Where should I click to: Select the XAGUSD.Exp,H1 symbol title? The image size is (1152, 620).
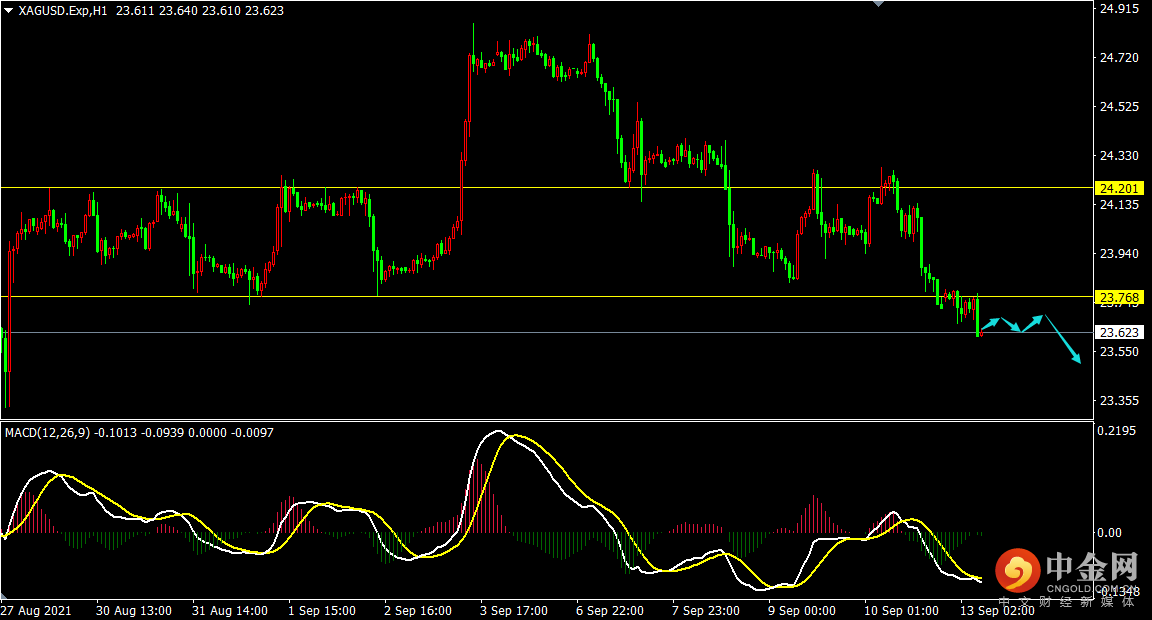click(x=62, y=11)
